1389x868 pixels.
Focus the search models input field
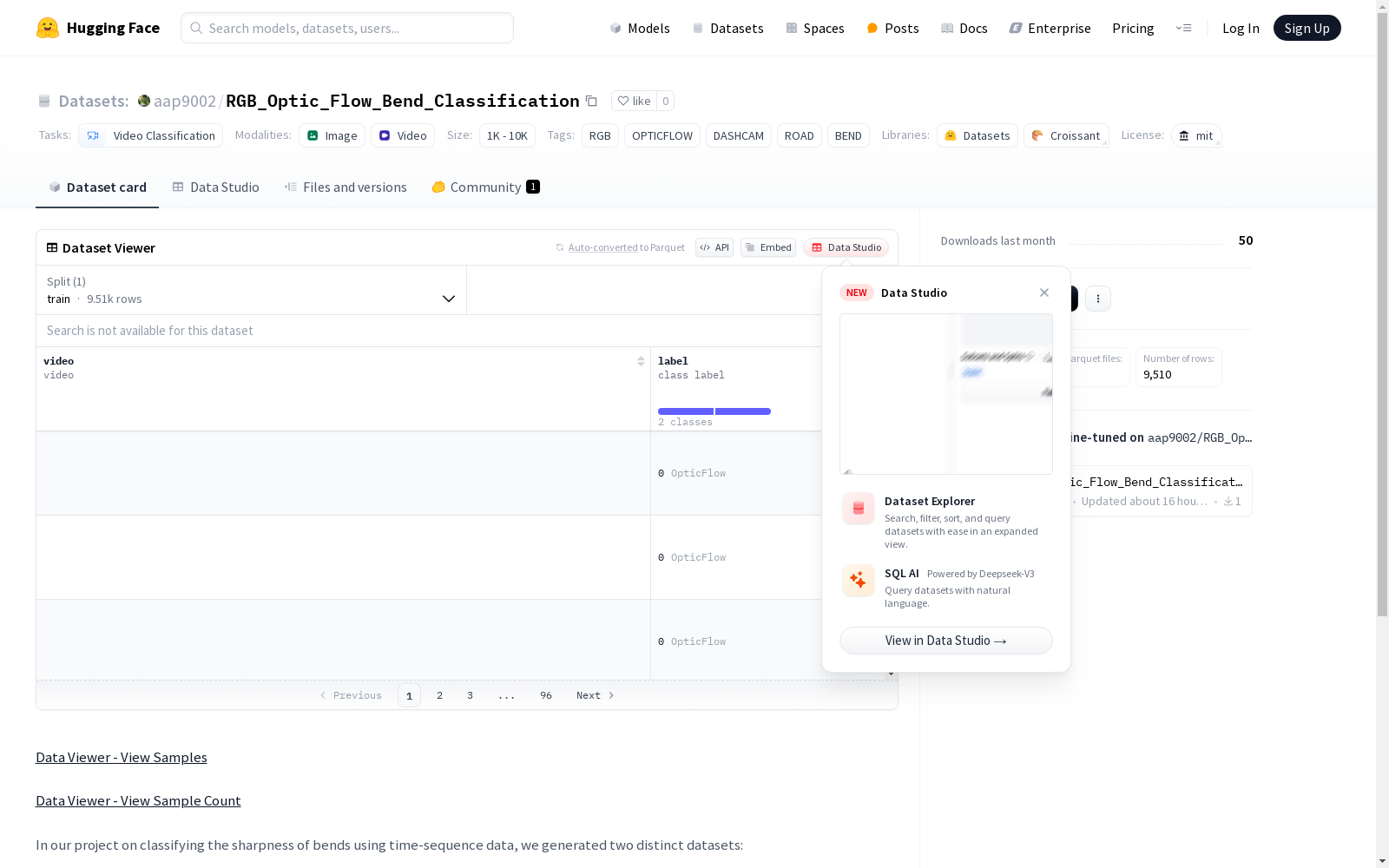(x=347, y=28)
